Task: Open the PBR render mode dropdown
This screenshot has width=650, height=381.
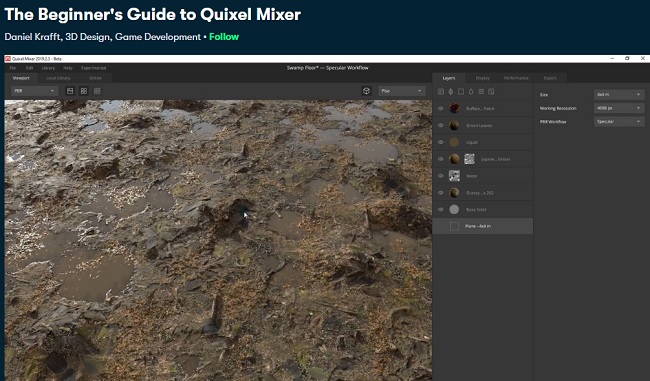Action: click(x=34, y=91)
